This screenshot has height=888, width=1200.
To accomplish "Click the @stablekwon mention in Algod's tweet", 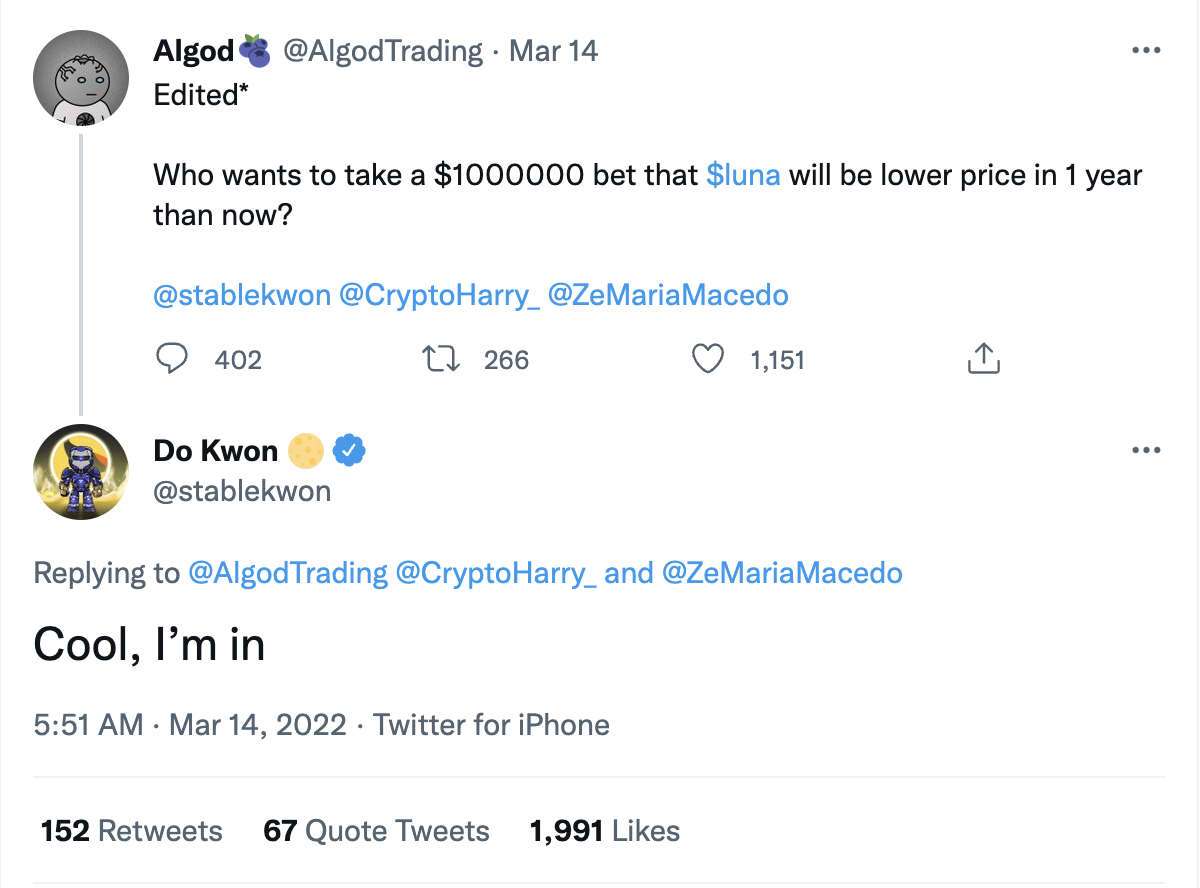I will 242,295.
